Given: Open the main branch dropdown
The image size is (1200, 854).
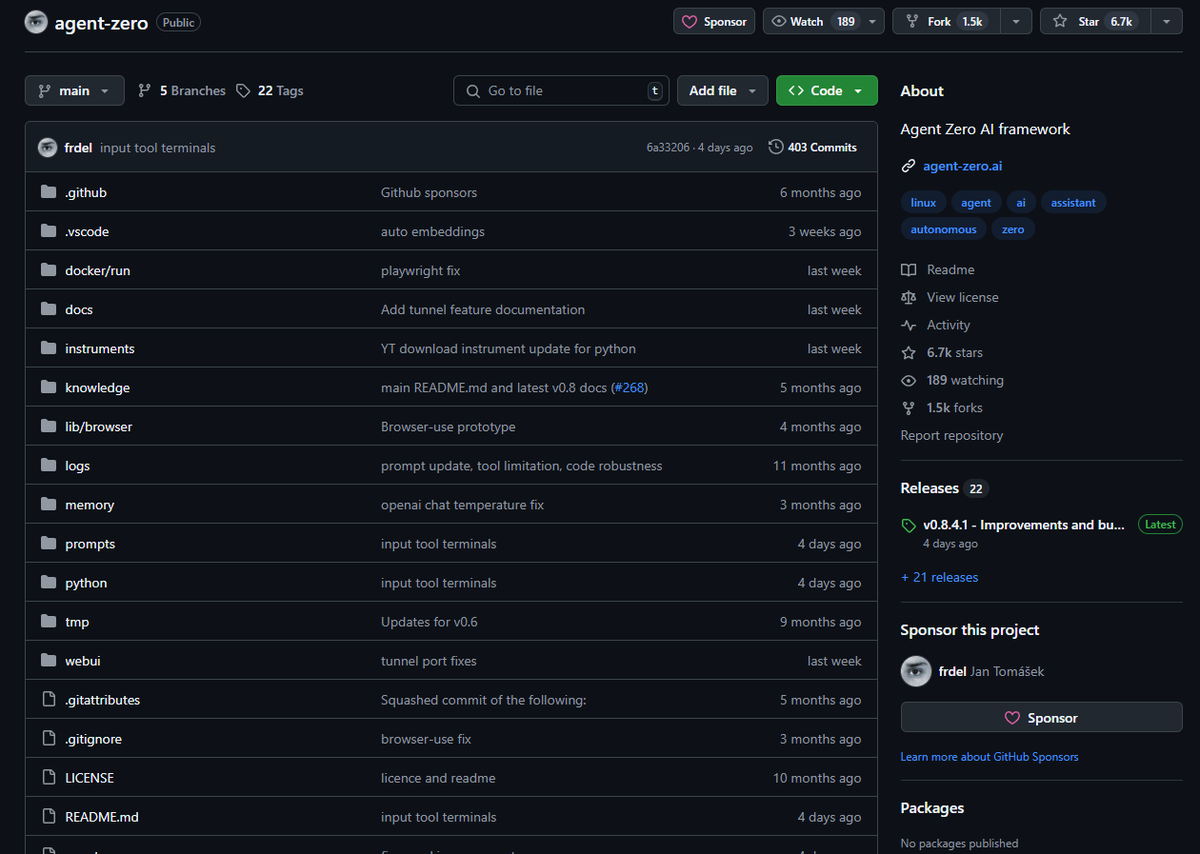Looking at the screenshot, I should pyautogui.click(x=75, y=91).
